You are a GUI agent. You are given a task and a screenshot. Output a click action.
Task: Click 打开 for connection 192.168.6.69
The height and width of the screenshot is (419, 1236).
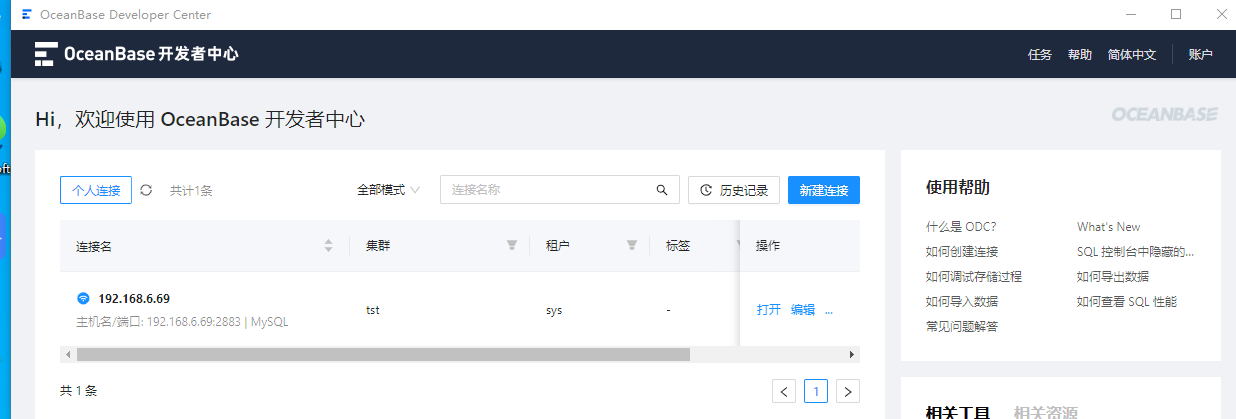[x=769, y=310]
